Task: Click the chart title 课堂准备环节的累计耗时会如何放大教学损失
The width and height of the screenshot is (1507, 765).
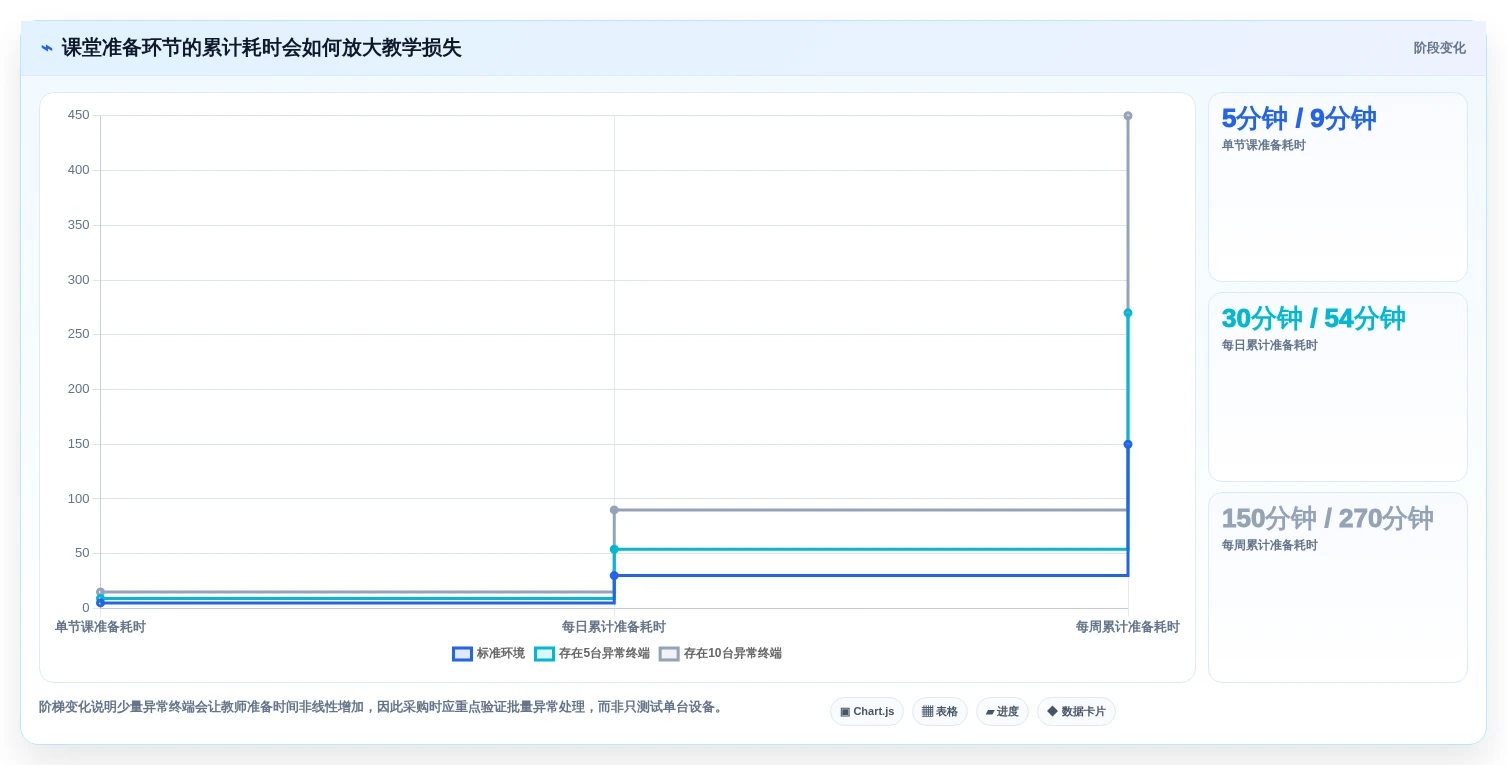Action: [261, 48]
